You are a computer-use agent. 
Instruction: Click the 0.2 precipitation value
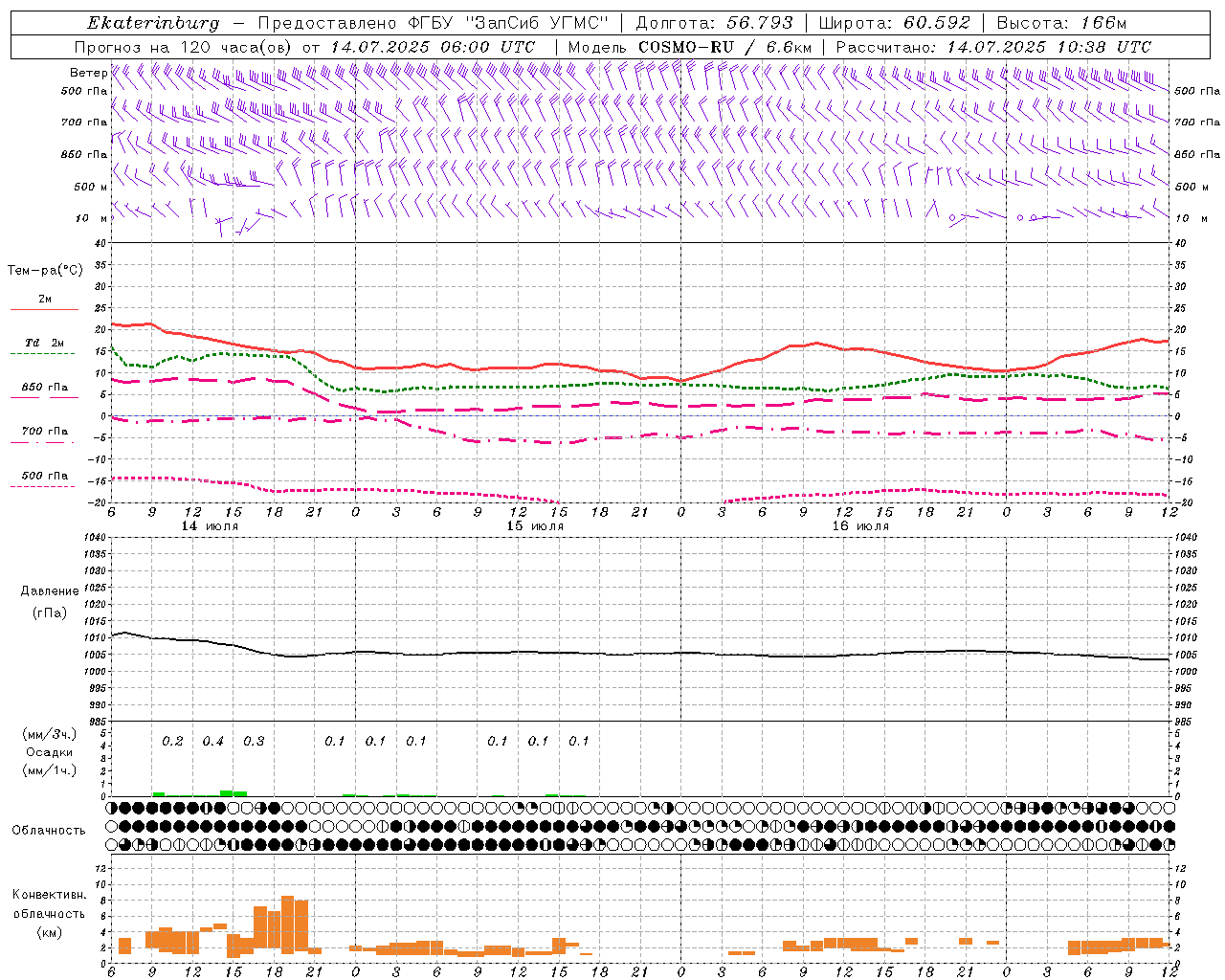click(172, 742)
